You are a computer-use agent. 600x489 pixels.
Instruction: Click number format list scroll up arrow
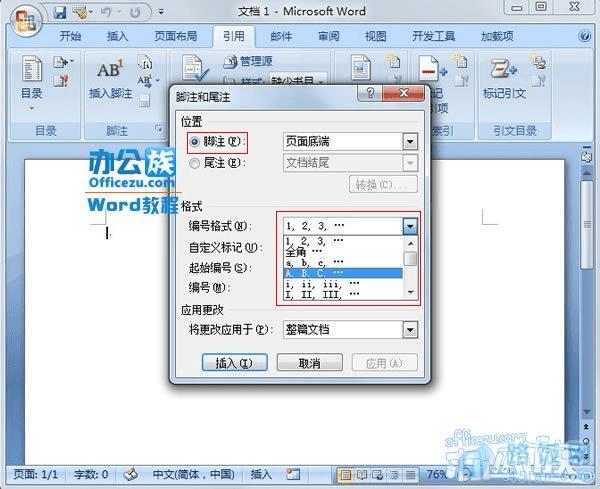(x=411, y=243)
